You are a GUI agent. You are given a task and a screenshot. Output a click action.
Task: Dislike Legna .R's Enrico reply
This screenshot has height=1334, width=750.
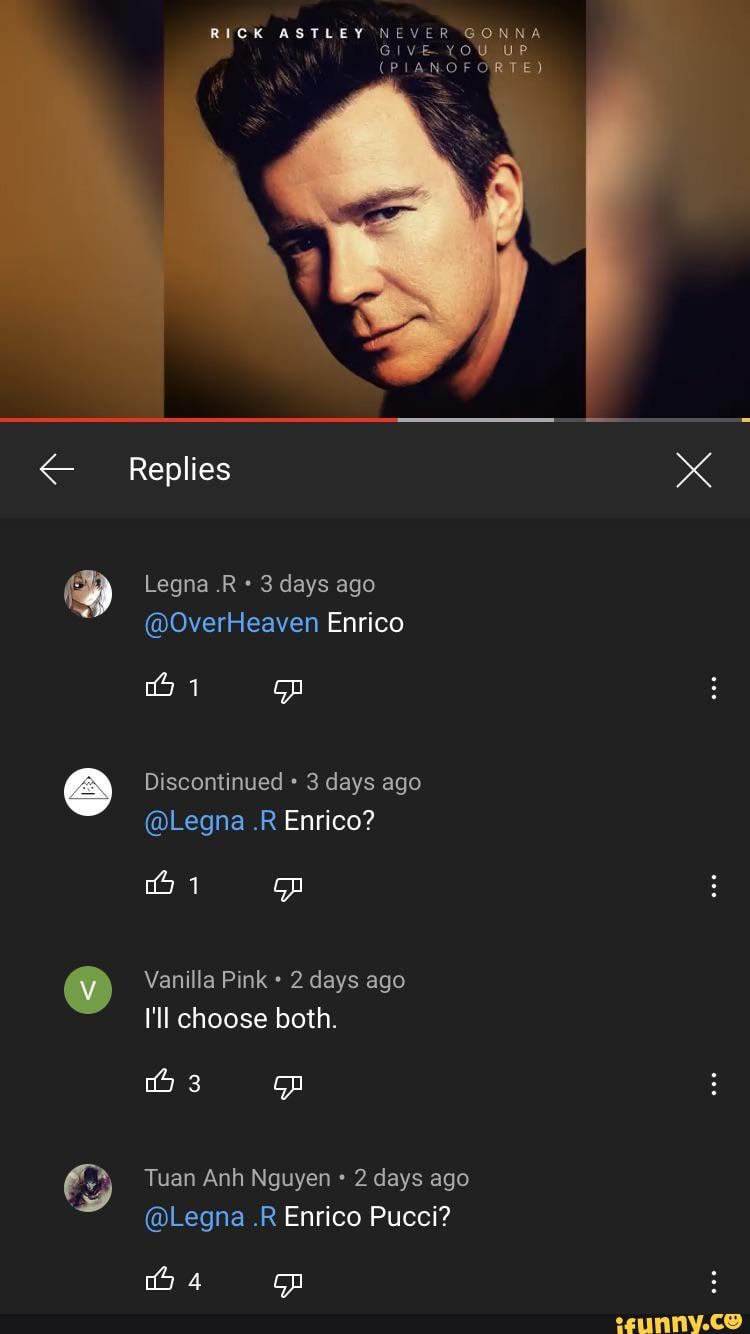(287, 688)
